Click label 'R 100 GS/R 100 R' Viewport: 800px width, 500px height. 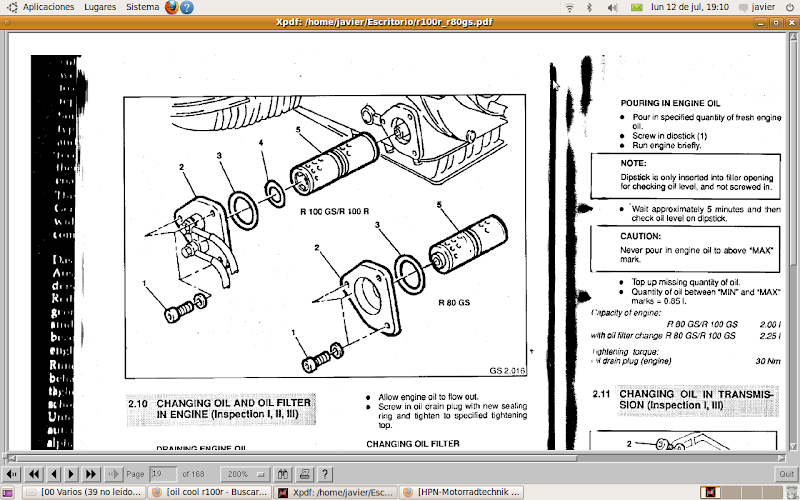pos(334,211)
